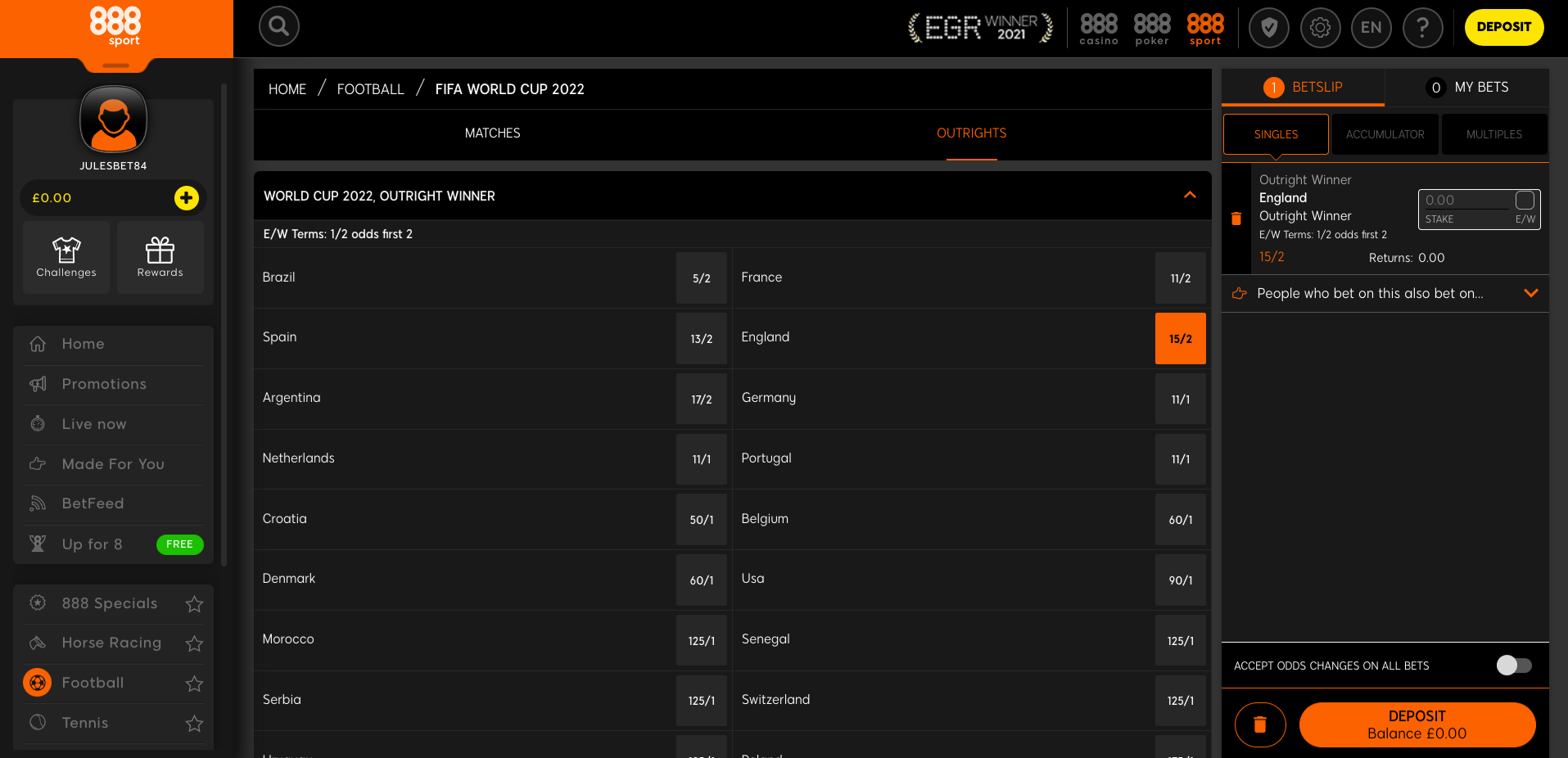Open Promotions in sidebar menu
Screen dimensions: 1568x758
(x=113, y=385)
